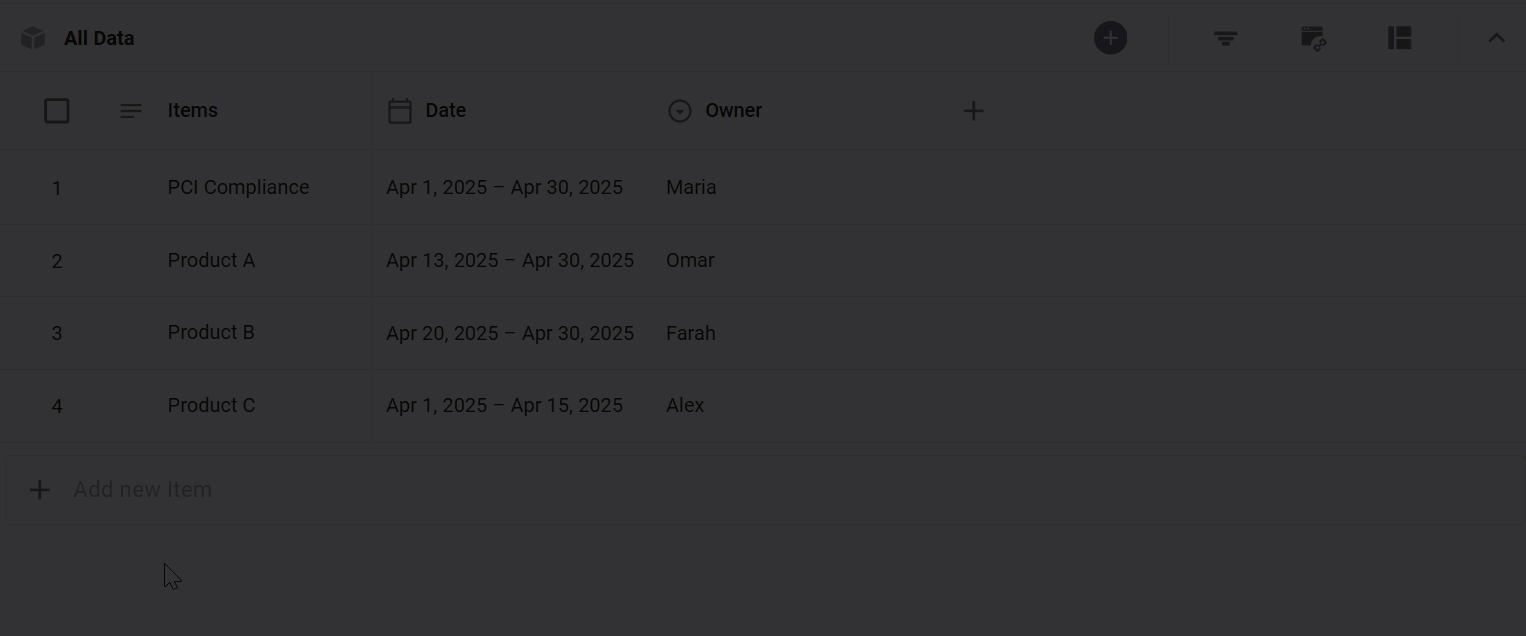The width and height of the screenshot is (1526, 636).
Task: Select the Items column header
Action: [192, 110]
